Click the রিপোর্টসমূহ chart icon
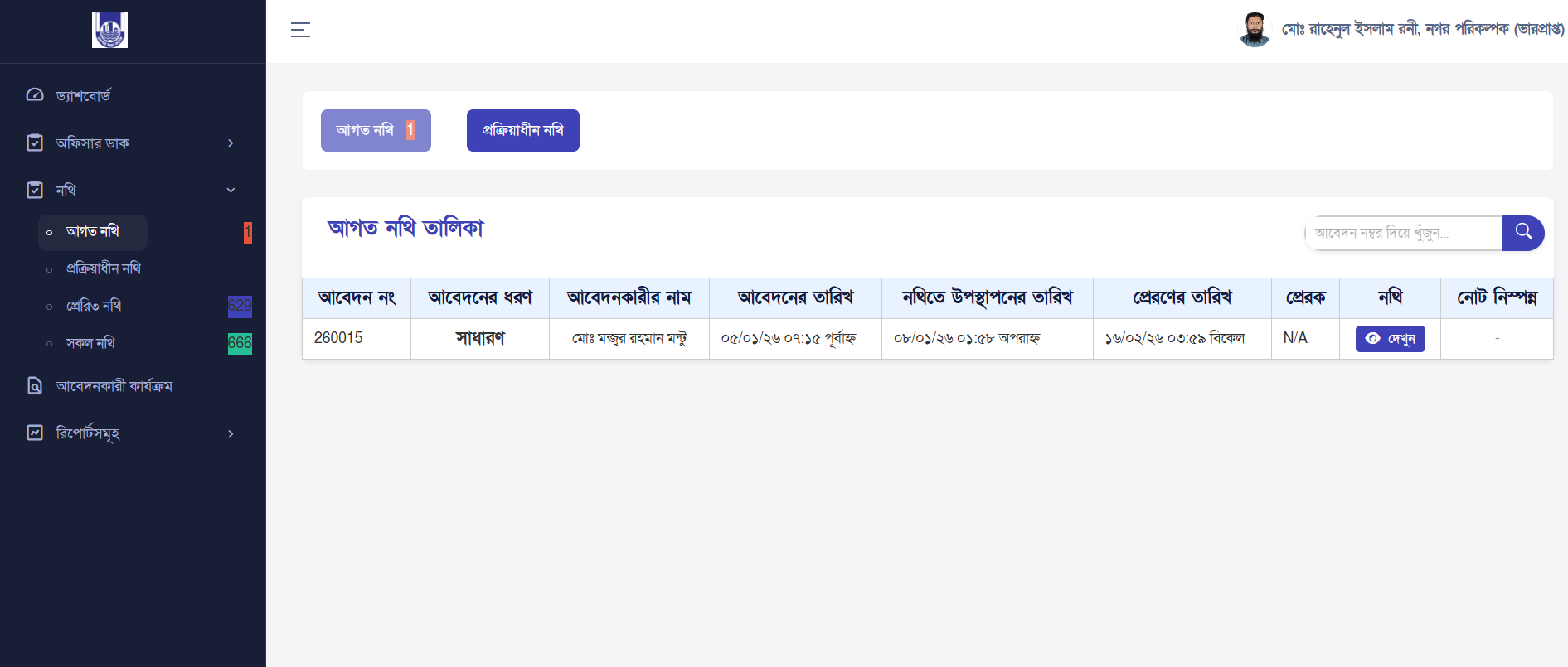1568x667 pixels. 35,433
